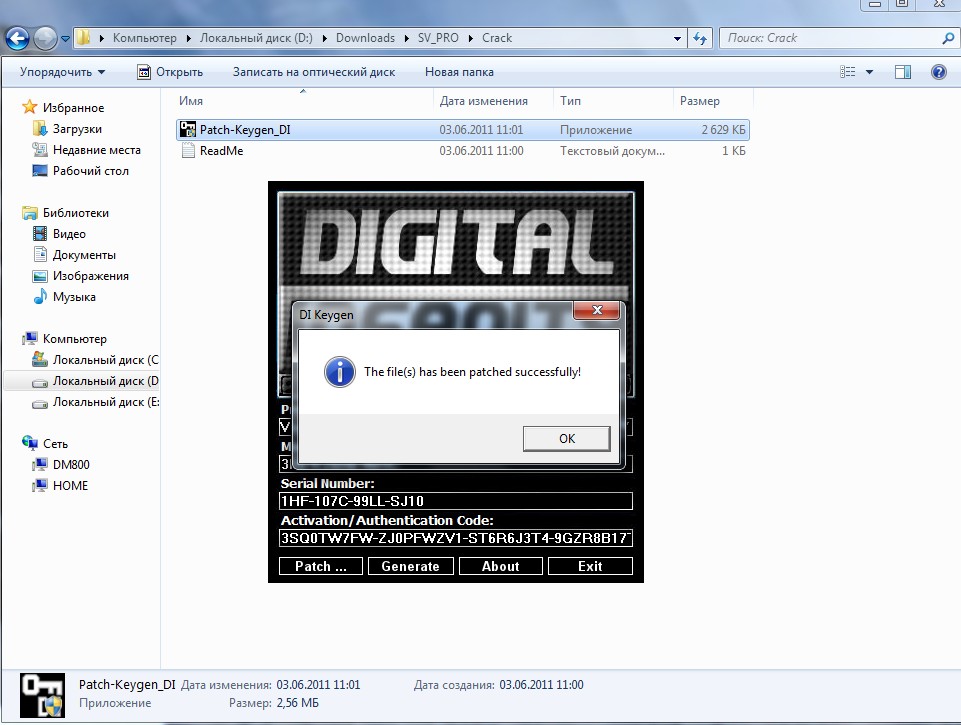Click the Patch ... button
Image resolution: width=961 pixels, height=725 pixels.
[x=321, y=566]
